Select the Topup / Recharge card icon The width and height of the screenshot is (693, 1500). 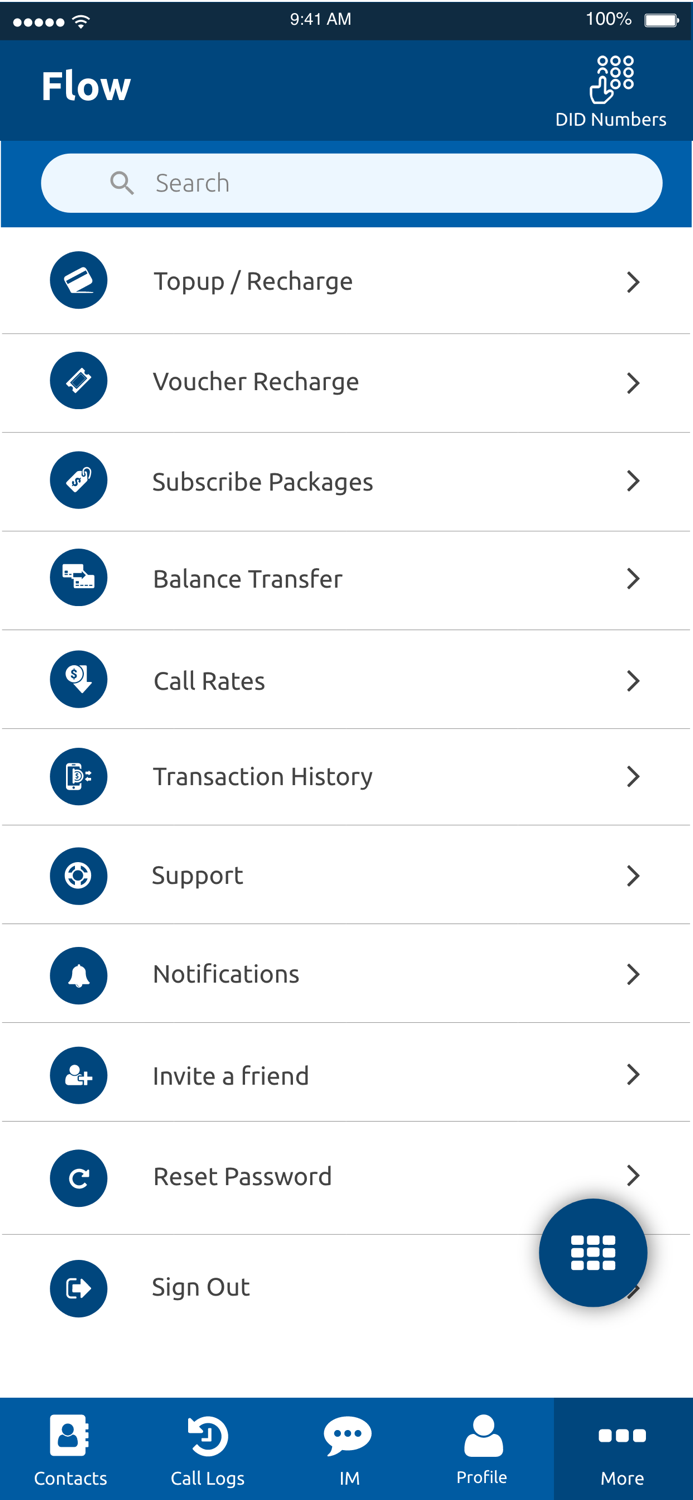point(78,281)
